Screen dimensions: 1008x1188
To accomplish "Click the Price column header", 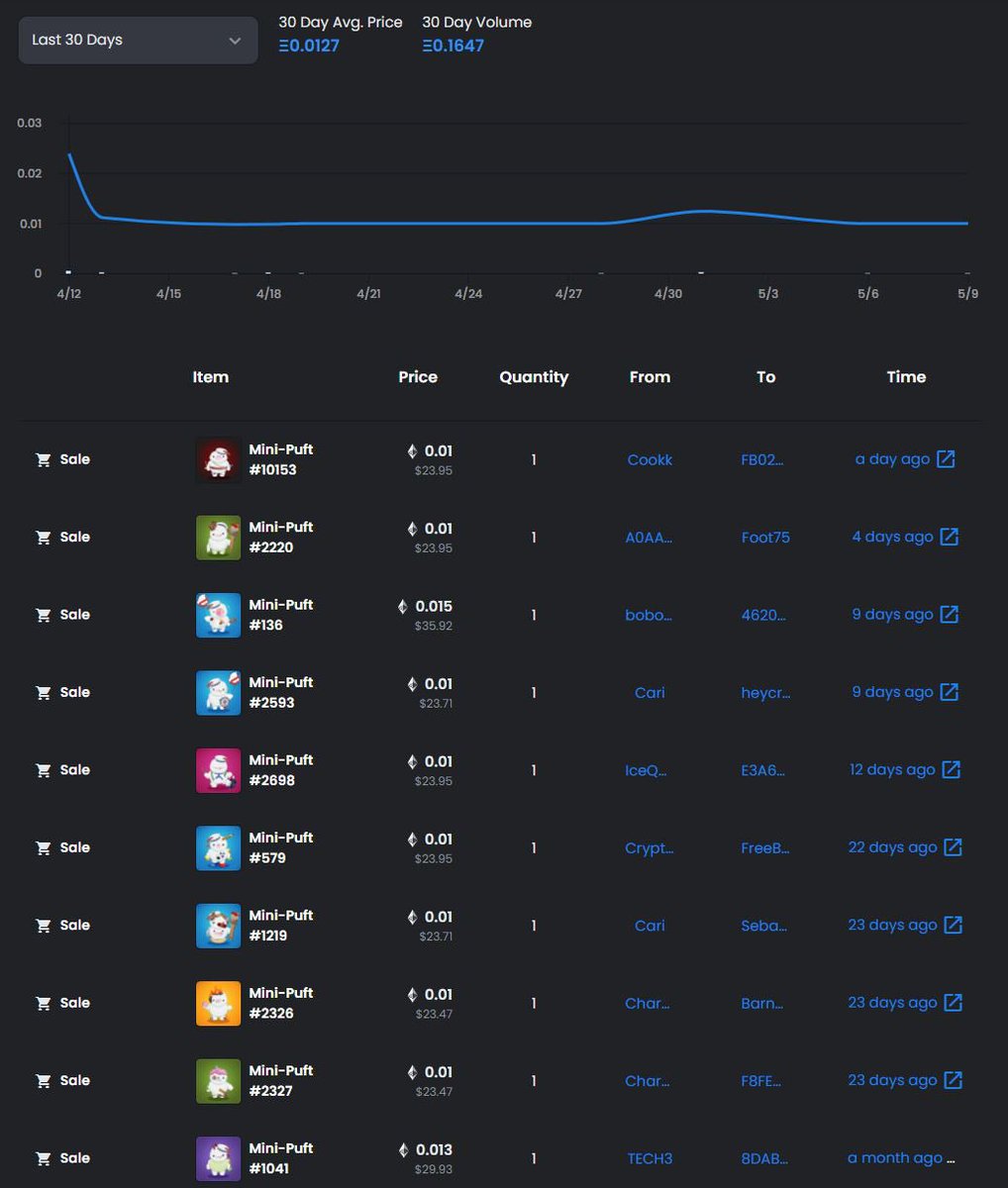I will point(418,377).
